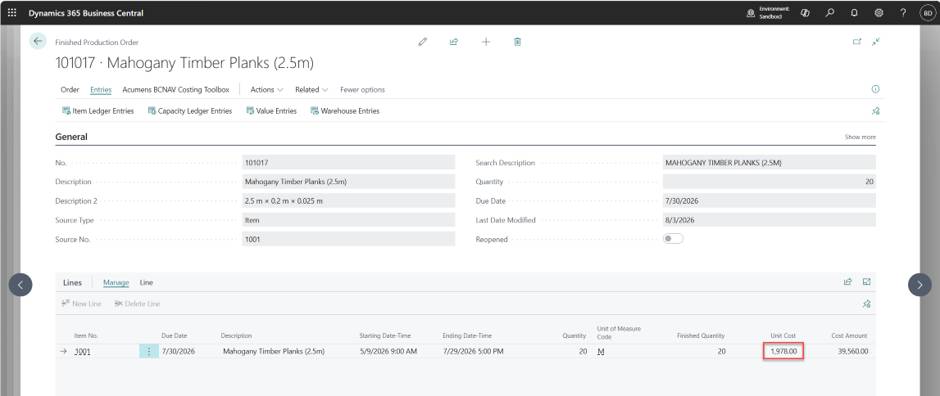The image size is (940, 396).
Task: Open the notifications bell
Action: (x=854, y=13)
